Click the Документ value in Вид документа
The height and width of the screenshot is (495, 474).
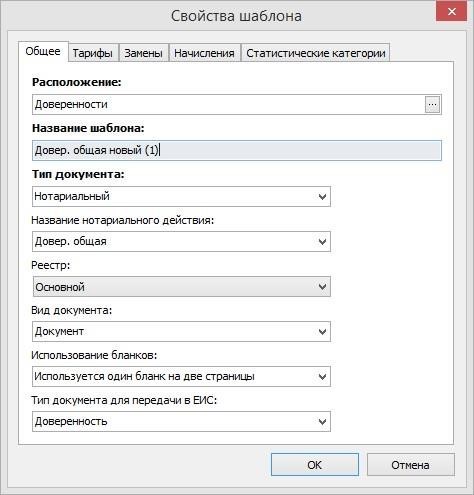[59, 332]
